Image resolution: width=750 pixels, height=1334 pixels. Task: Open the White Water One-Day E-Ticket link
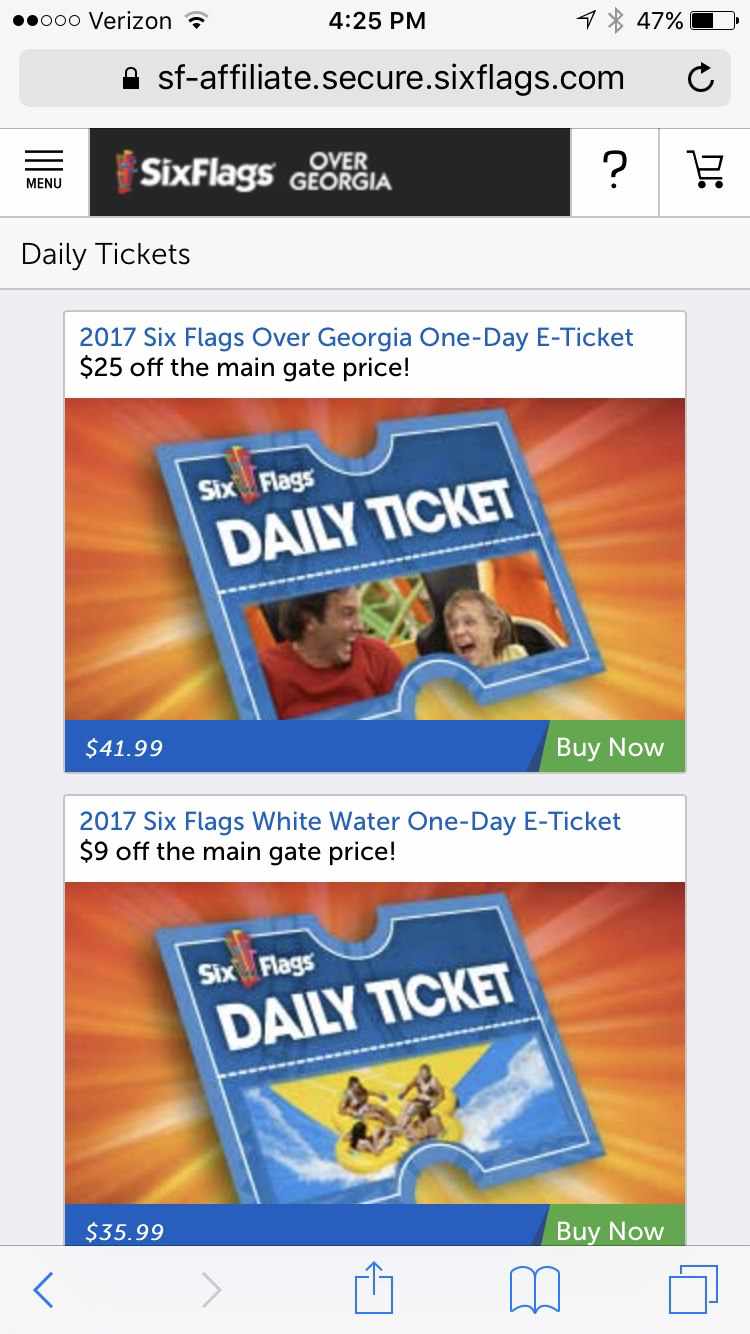[x=350, y=821]
